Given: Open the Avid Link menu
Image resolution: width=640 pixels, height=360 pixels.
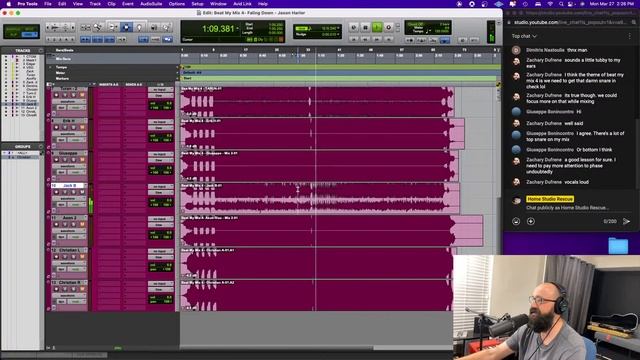Looking at the screenshot, I should click(x=242, y=4).
